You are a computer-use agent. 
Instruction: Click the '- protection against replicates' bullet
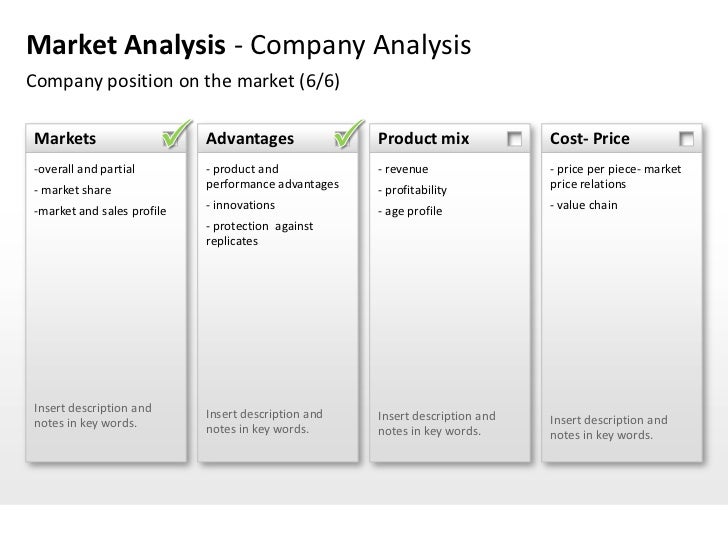click(x=258, y=234)
